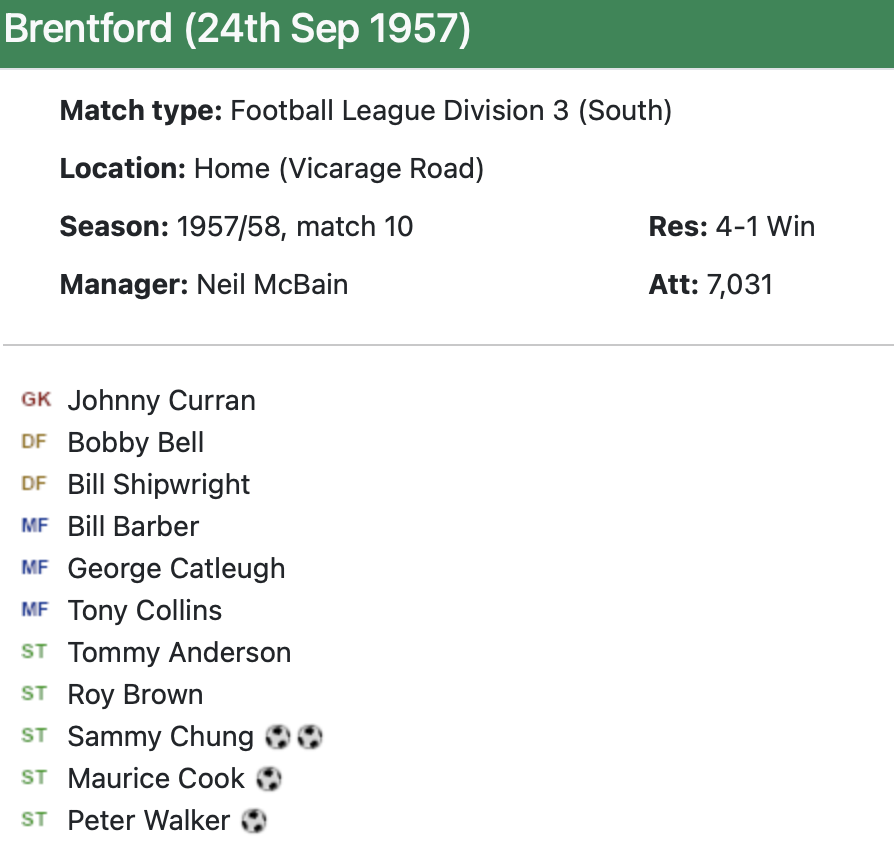Click the Vicarage Road location text

tap(381, 169)
